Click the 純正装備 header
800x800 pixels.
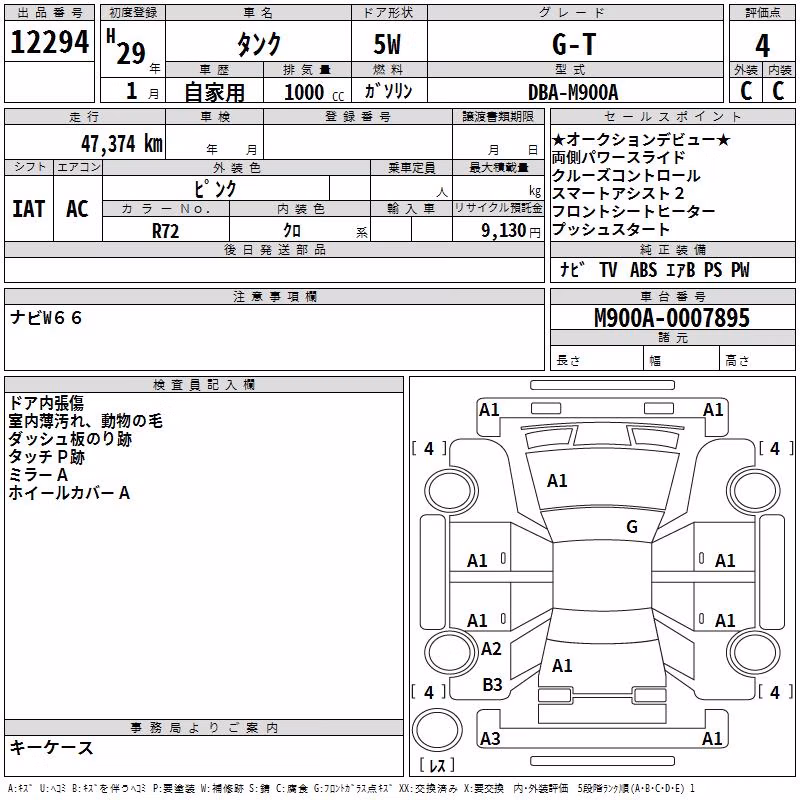tap(672, 249)
